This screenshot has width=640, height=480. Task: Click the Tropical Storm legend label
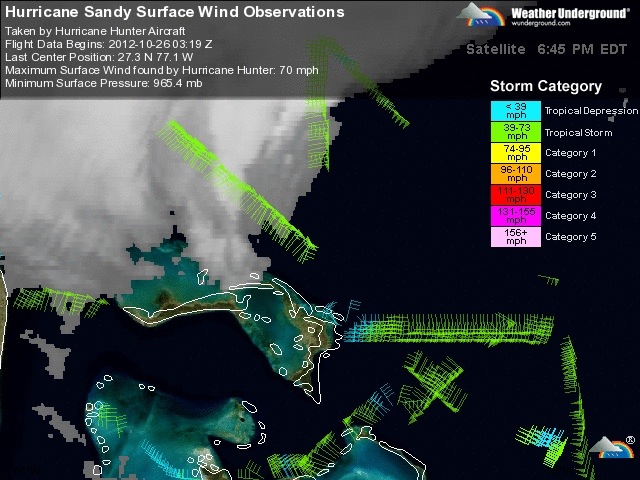(x=579, y=131)
